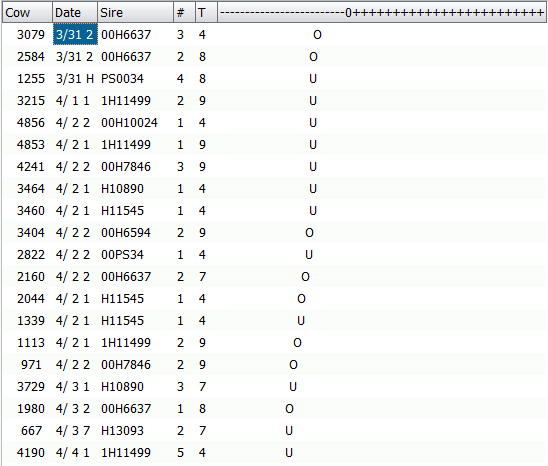Click sire 00H10024 for cow 4856
The height and width of the screenshot is (466, 548).
click(129, 123)
